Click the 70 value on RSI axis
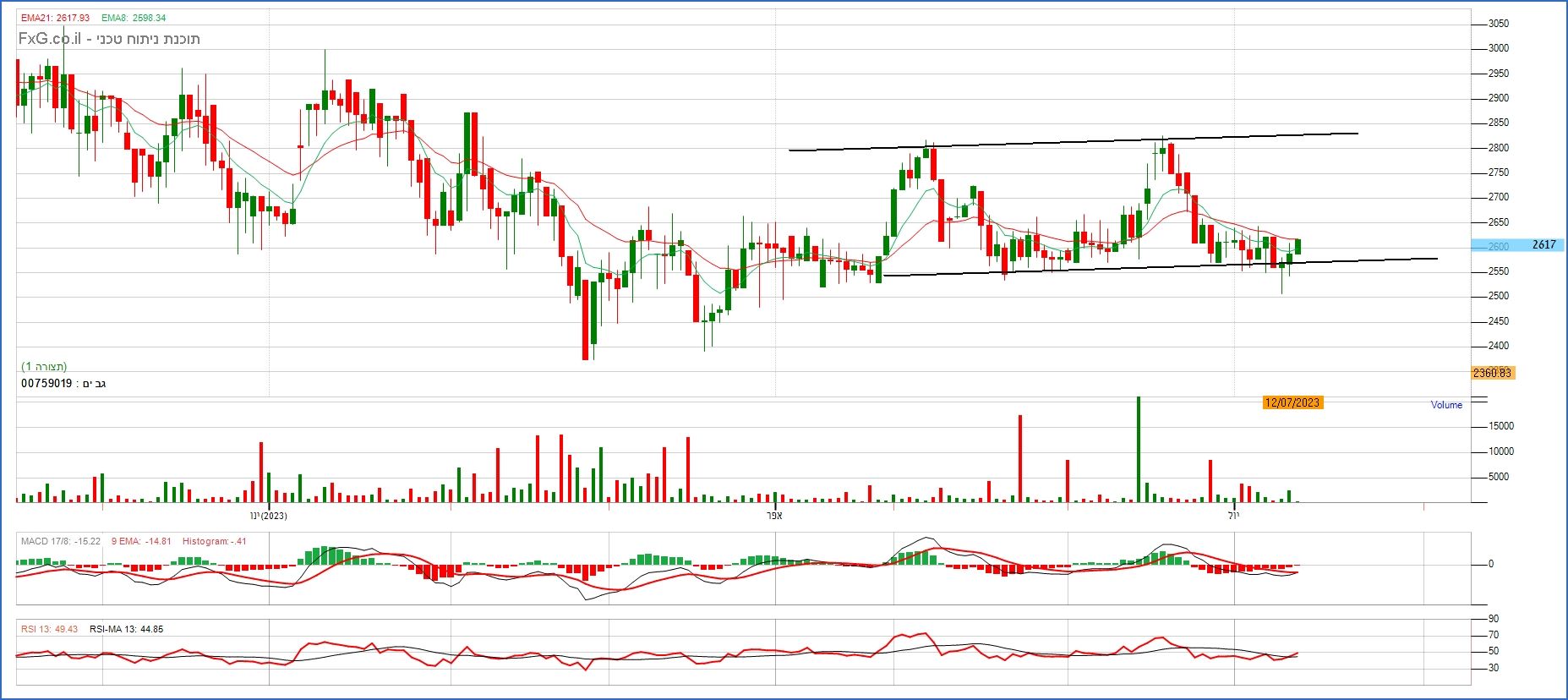The width and height of the screenshot is (1568, 700). (x=1494, y=635)
